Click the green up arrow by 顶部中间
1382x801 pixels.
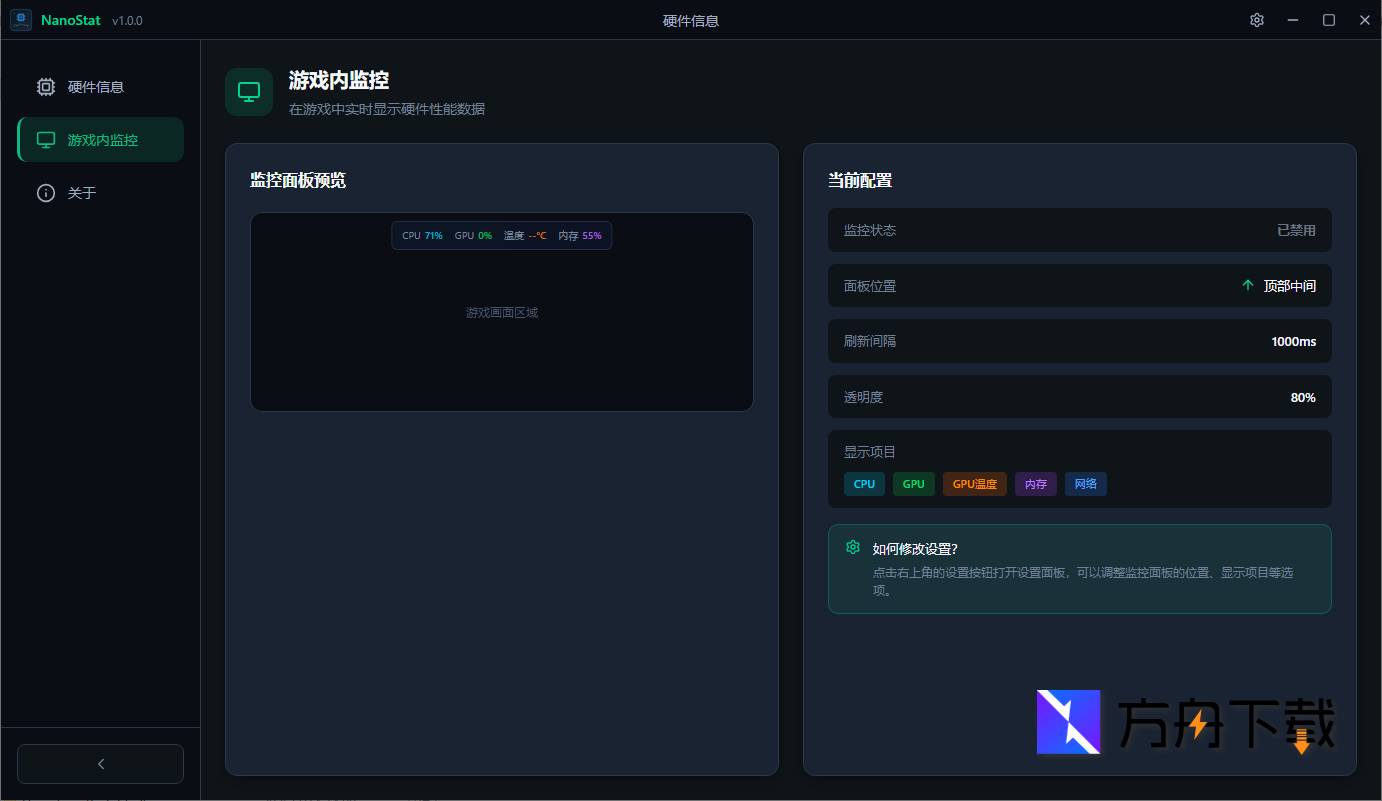(x=1247, y=286)
